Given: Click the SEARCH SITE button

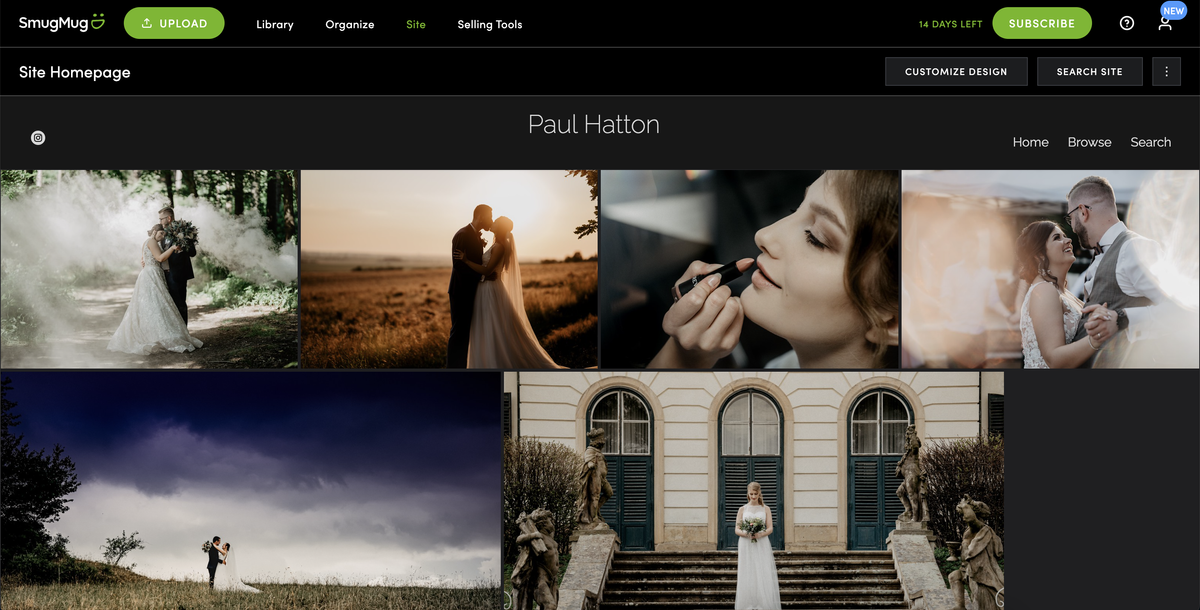Looking at the screenshot, I should pyautogui.click(x=1089, y=71).
